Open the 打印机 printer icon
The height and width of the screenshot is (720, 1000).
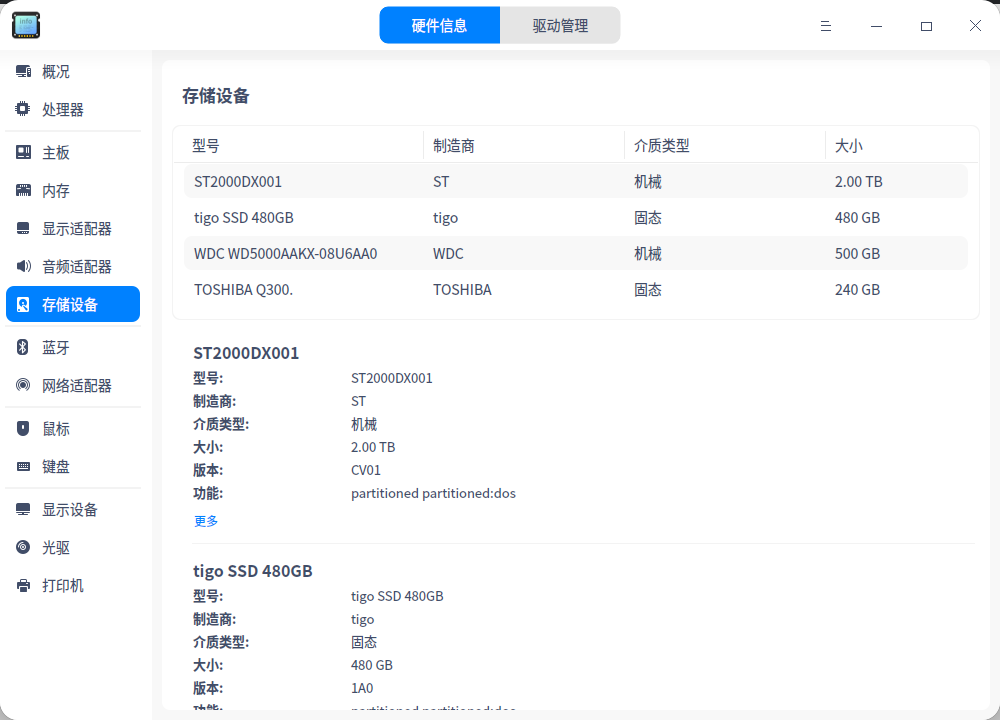(23, 585)
